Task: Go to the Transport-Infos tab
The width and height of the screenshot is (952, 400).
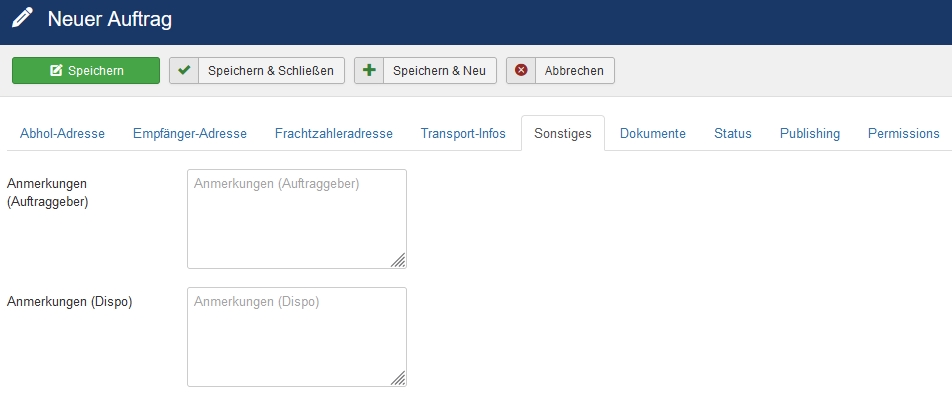Action: point(463,134)
